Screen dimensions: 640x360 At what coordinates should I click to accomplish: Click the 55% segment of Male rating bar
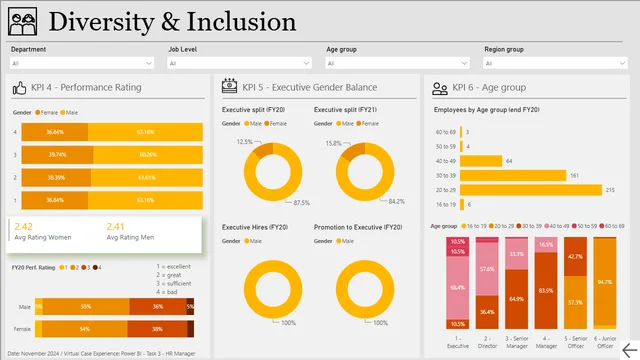pyautogui.click(x=86, y=307)
